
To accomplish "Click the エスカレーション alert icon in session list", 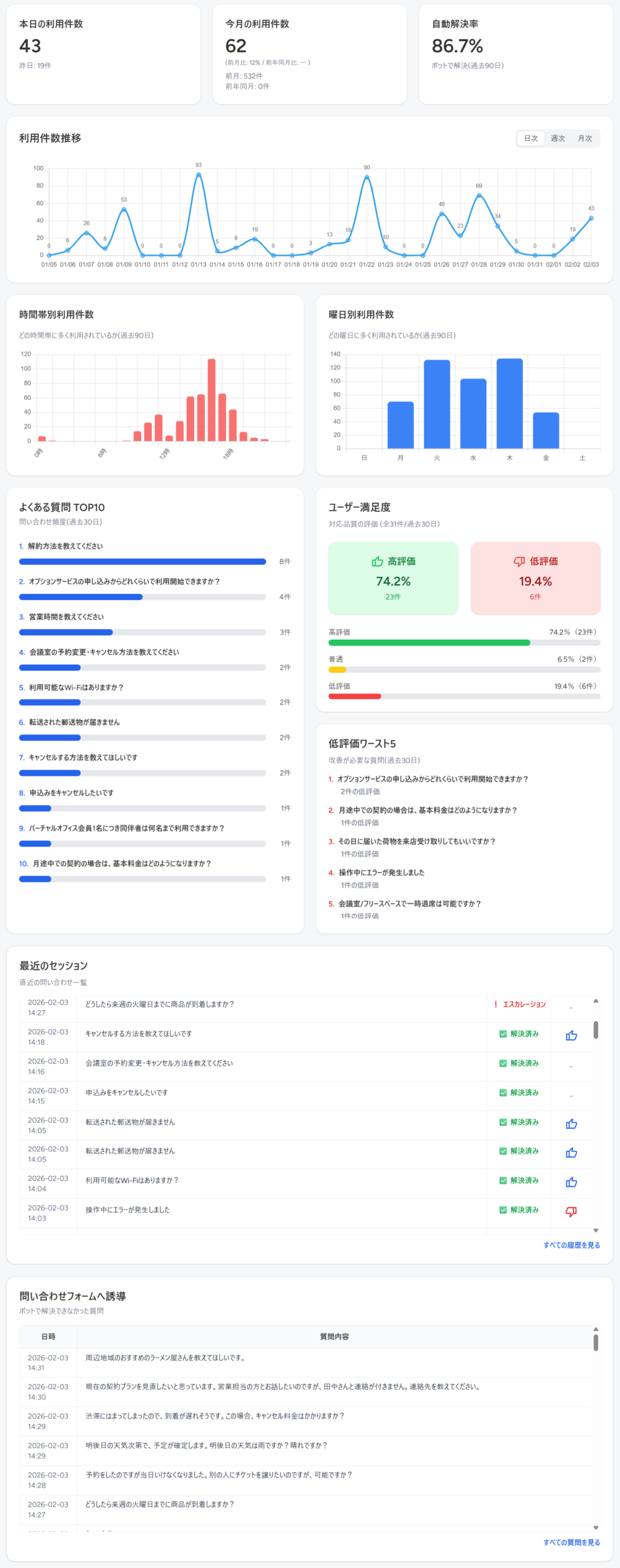I will [x=496, y=1005].
